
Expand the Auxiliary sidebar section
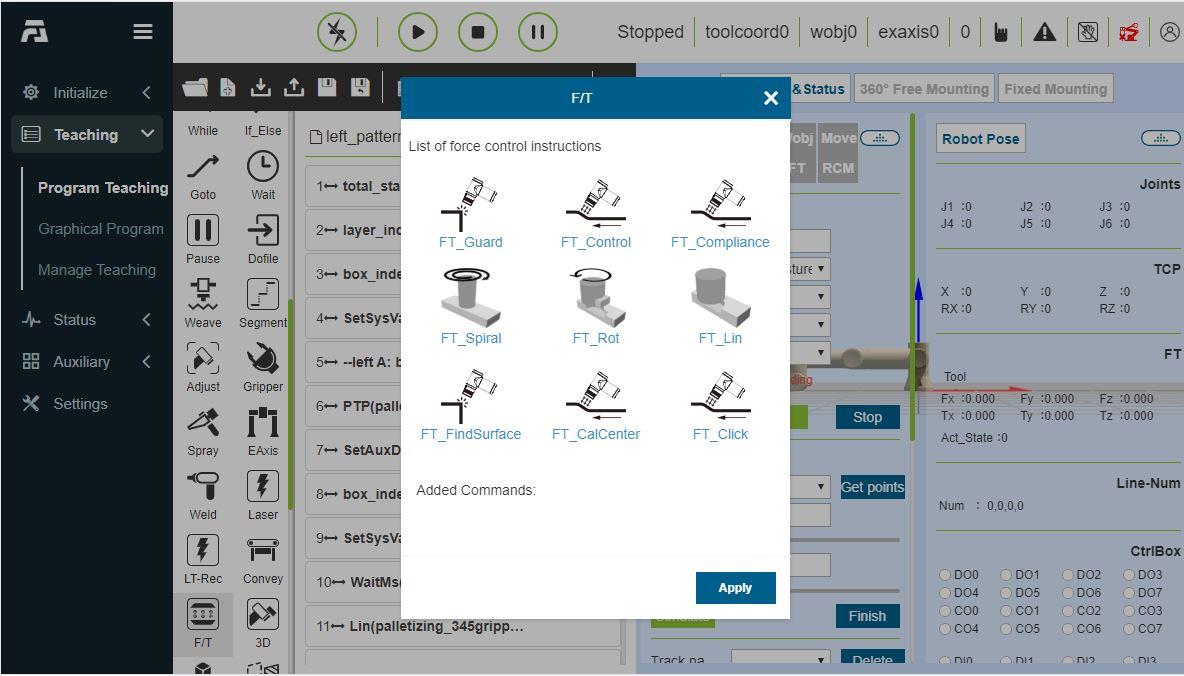pyautogui.click(x=87, y=362)
